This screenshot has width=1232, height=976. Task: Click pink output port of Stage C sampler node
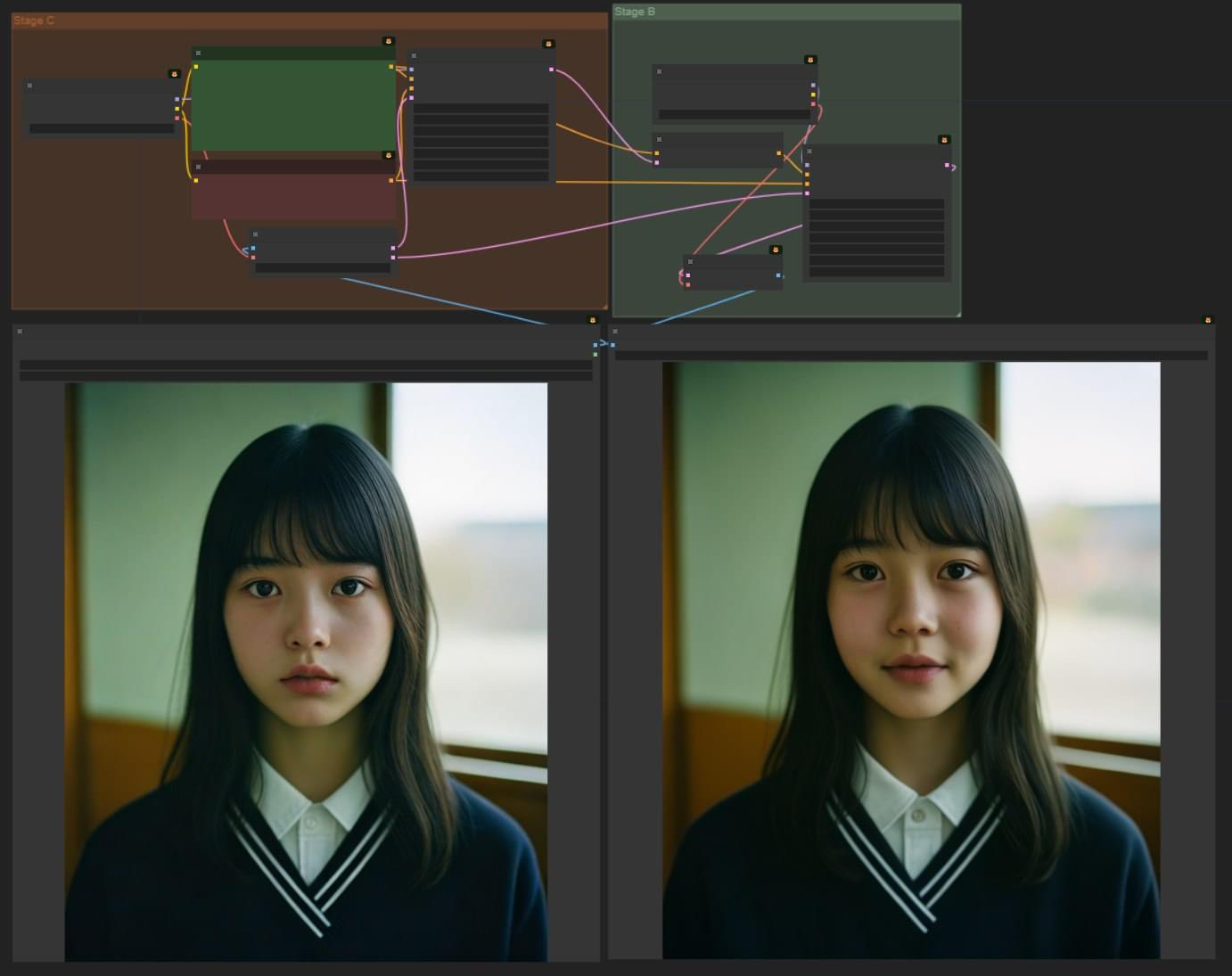coord(552,69)
